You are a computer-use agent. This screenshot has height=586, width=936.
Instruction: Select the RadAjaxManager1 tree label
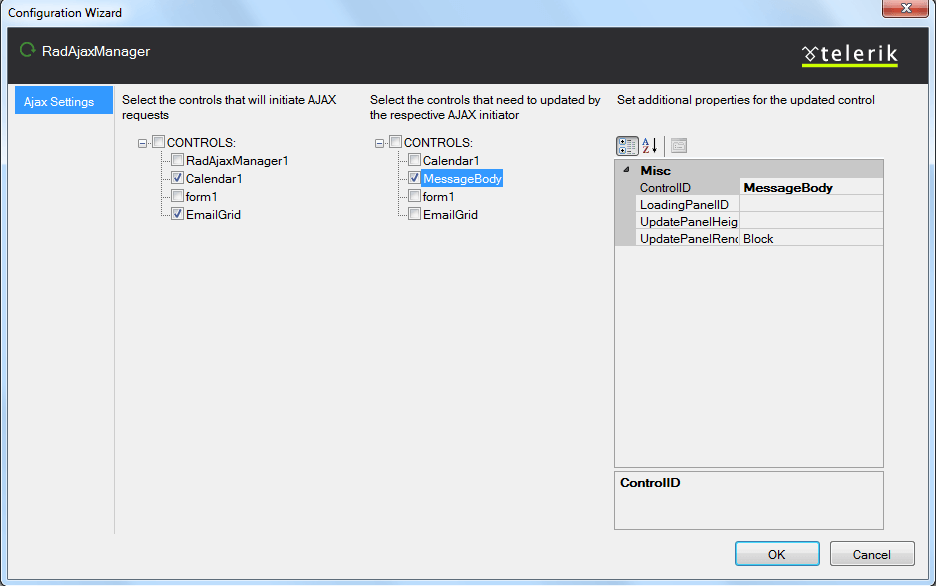(x=237, y=161)
